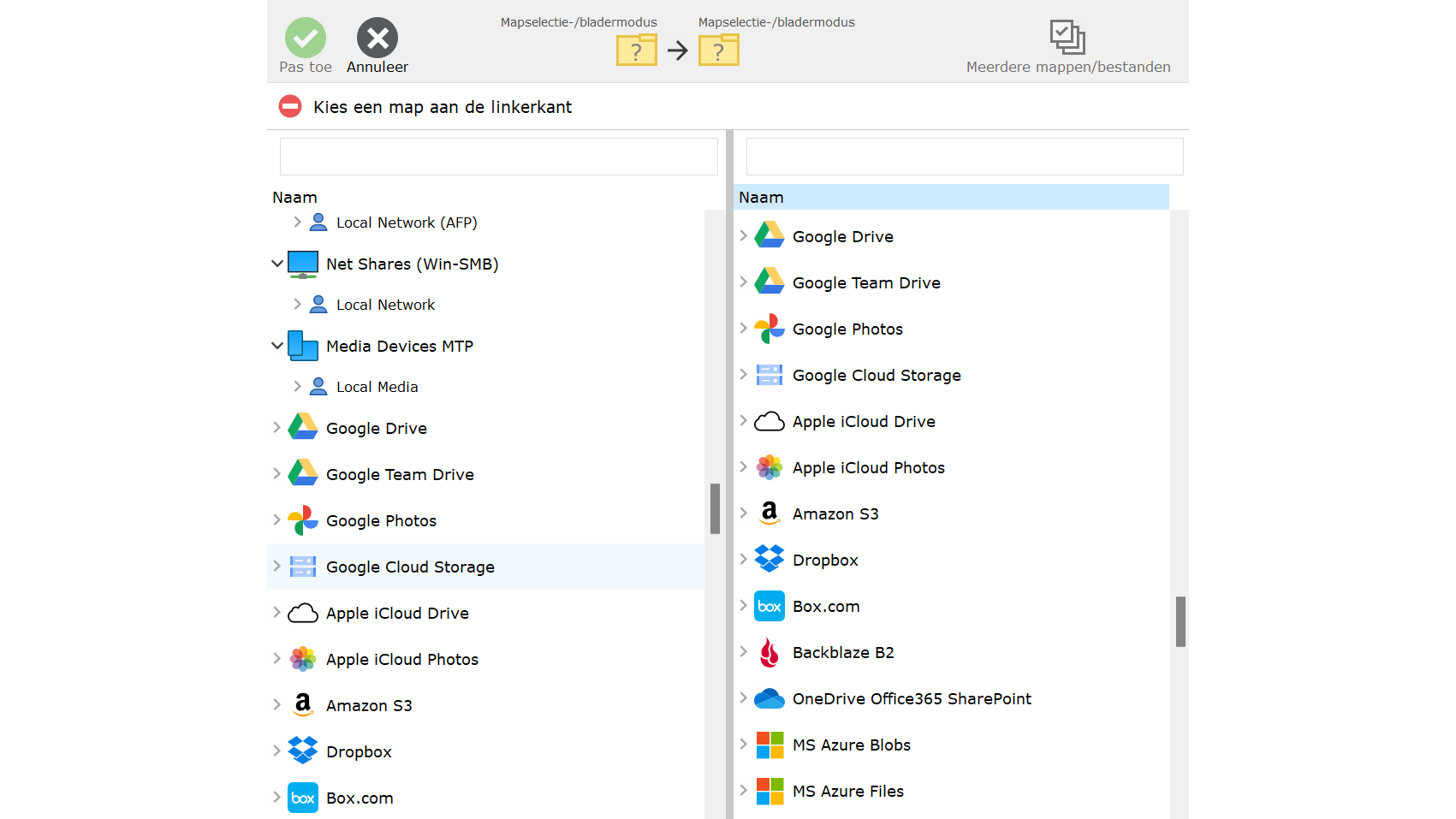The height and width of the screenshot is (819, 1456).
Task: Expand Apple iCloud Drive in left panel
Action: click(x=277, y=613)
